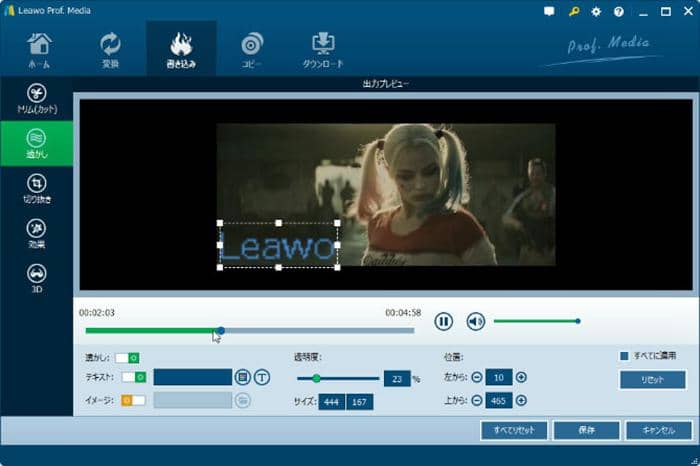
Task: Enable the image (イメージ) watermark switch
Action: pos(134,400)
